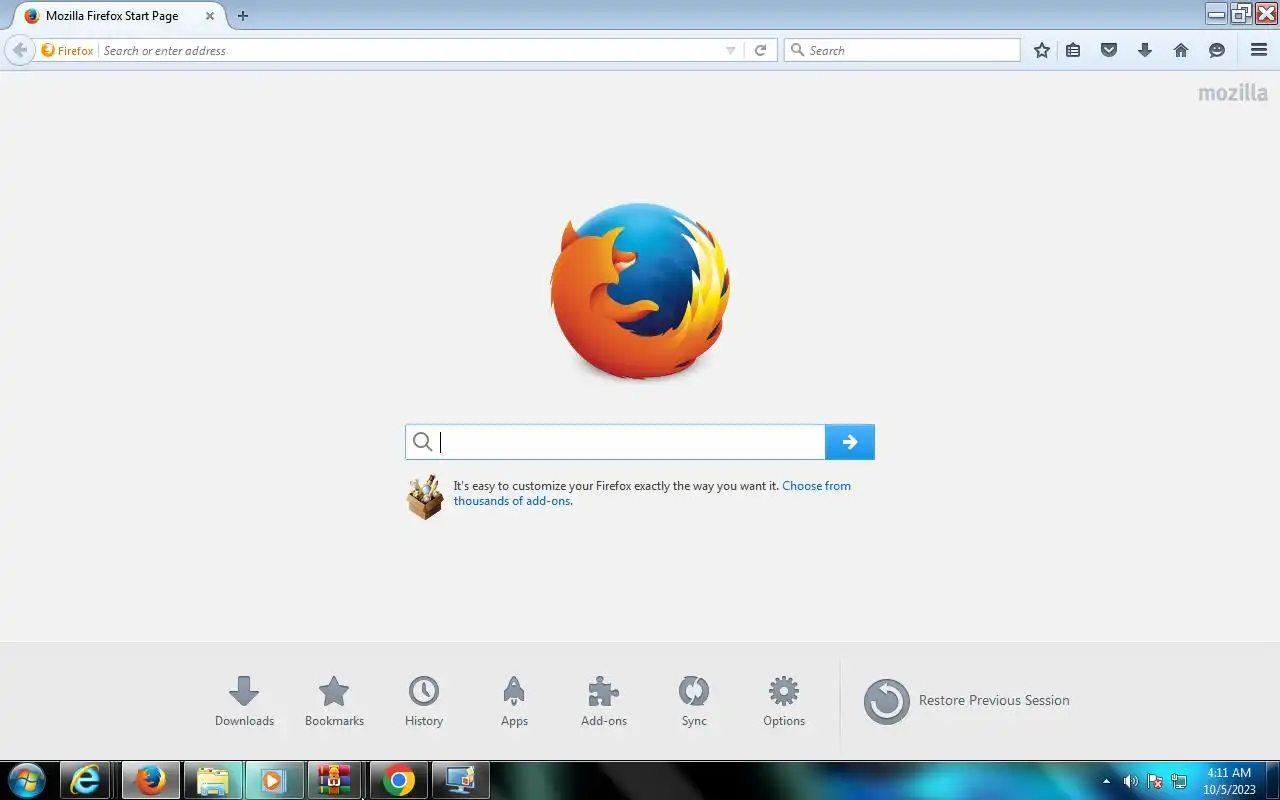This screenshot has height=800, width=1280.
Task: Click Restore Previous Session
Action: tap(967, 701)
